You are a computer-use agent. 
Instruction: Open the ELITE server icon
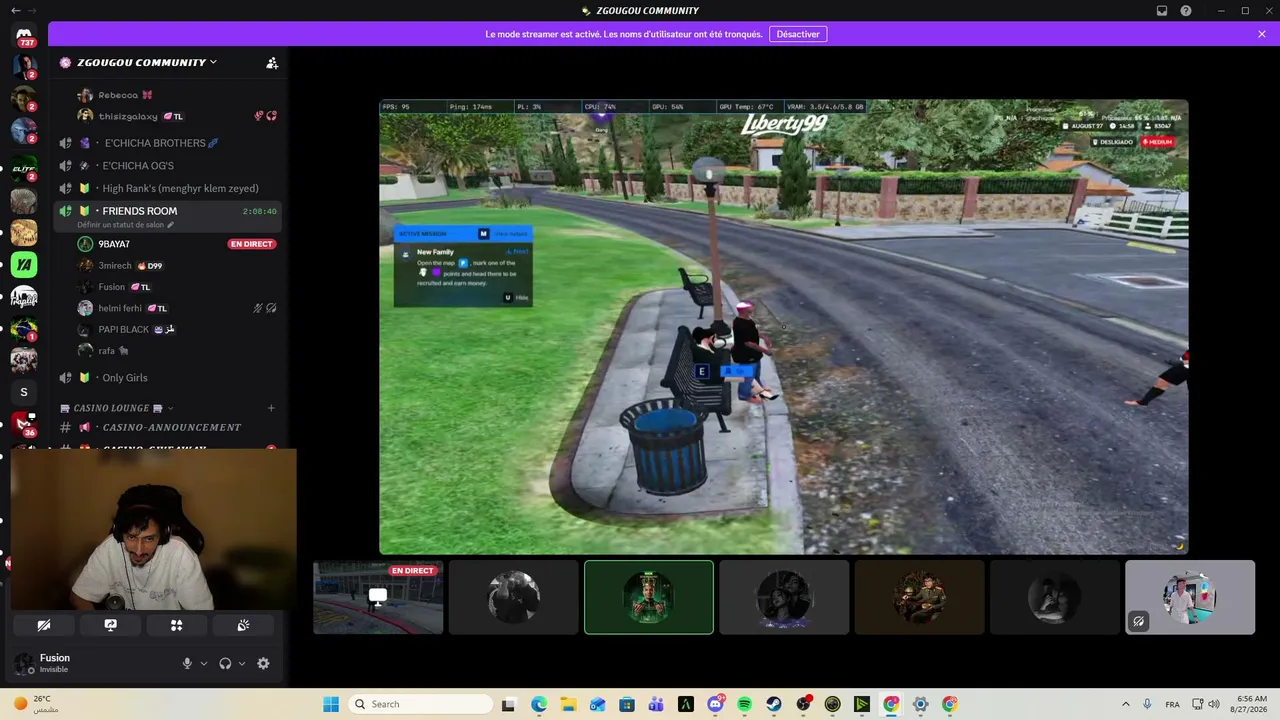coord(24,169)
